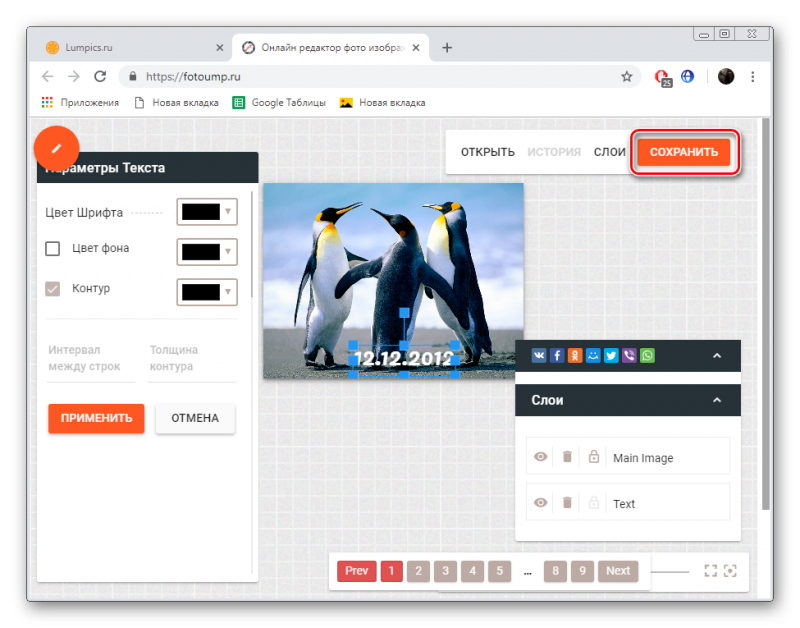Share via Facebook icon
This screenshot has width=800, height=628.
[x=557, y=356]
